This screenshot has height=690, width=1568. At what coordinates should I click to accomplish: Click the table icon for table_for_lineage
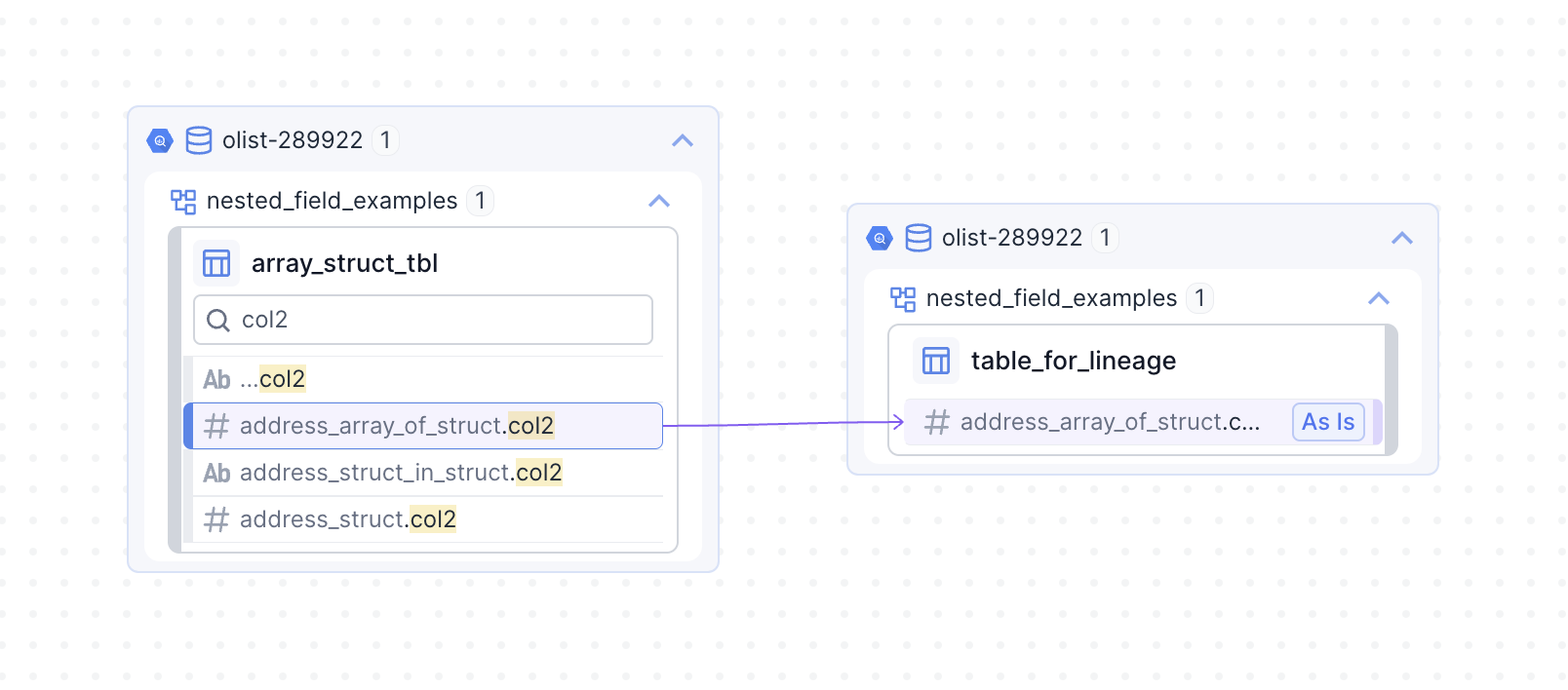pos(936,361)
